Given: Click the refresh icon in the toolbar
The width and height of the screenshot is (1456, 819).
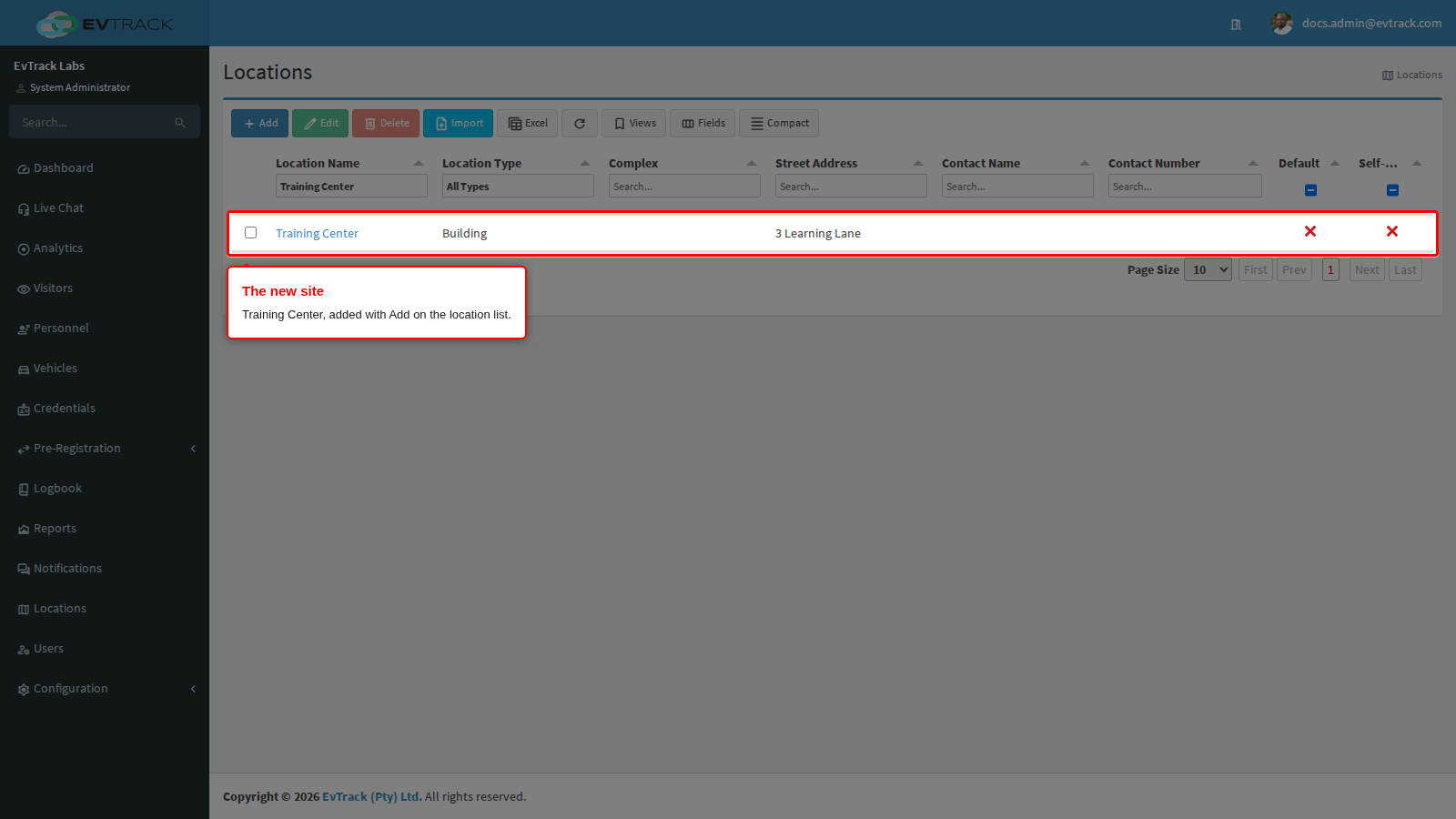Looking at the screenshot, I should coord(580,124).
